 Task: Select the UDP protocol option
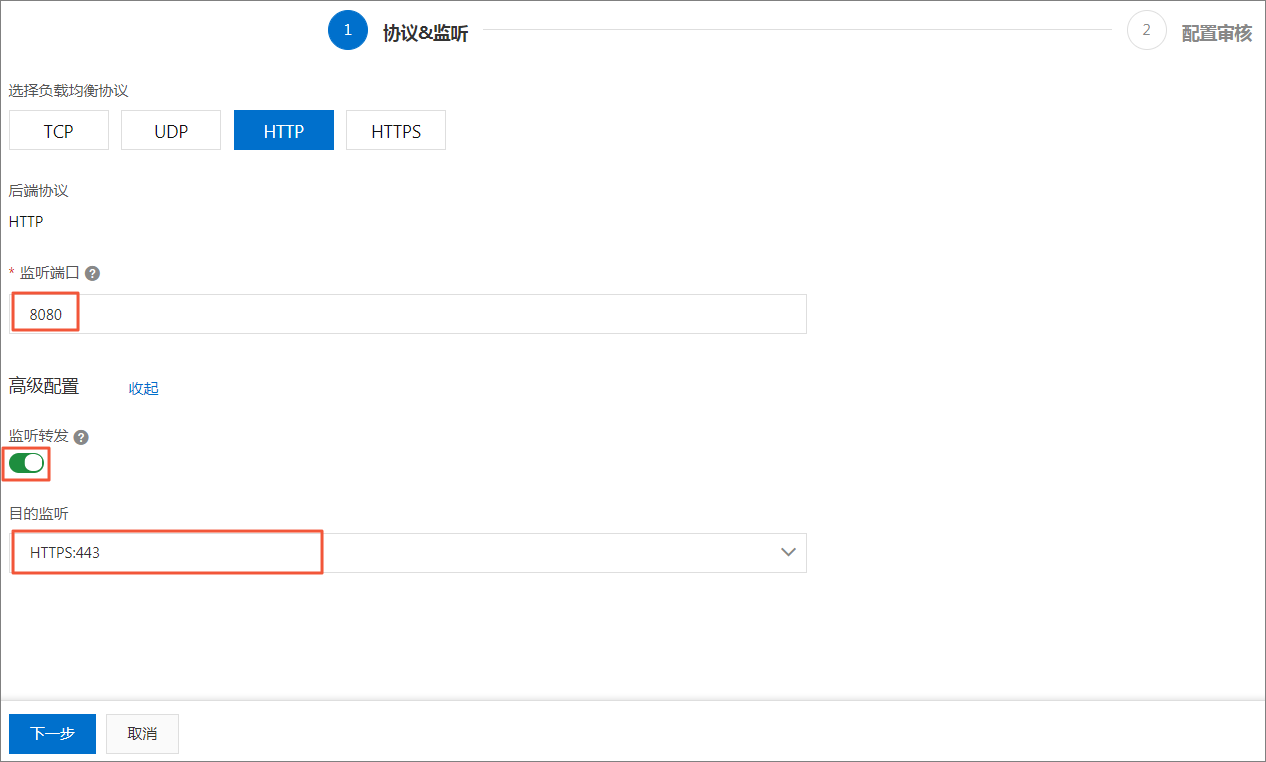(171, 131)
